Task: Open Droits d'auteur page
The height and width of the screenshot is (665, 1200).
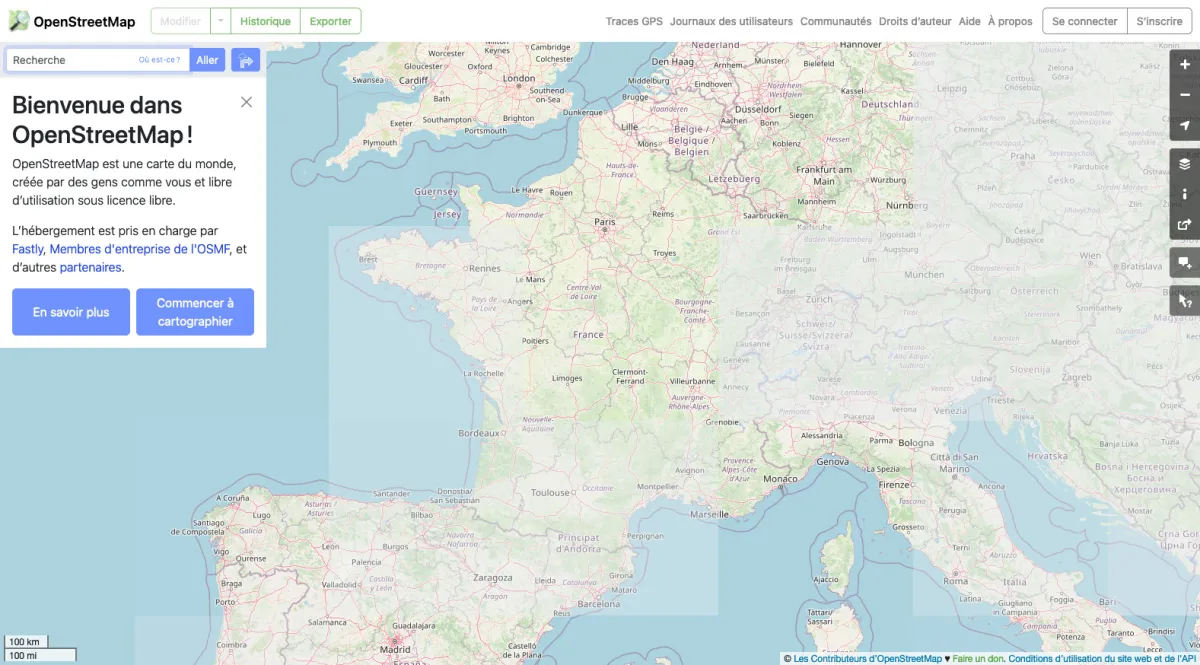Action: (915, 21)
